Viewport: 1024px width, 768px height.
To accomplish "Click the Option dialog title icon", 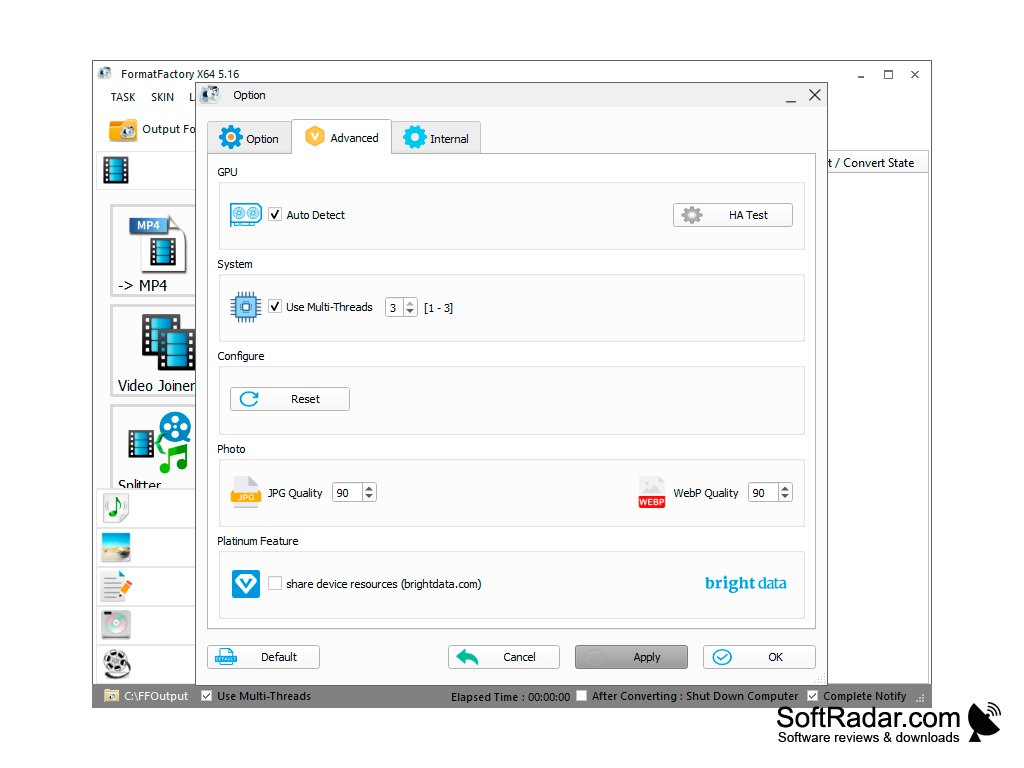I will coord(210,95).
